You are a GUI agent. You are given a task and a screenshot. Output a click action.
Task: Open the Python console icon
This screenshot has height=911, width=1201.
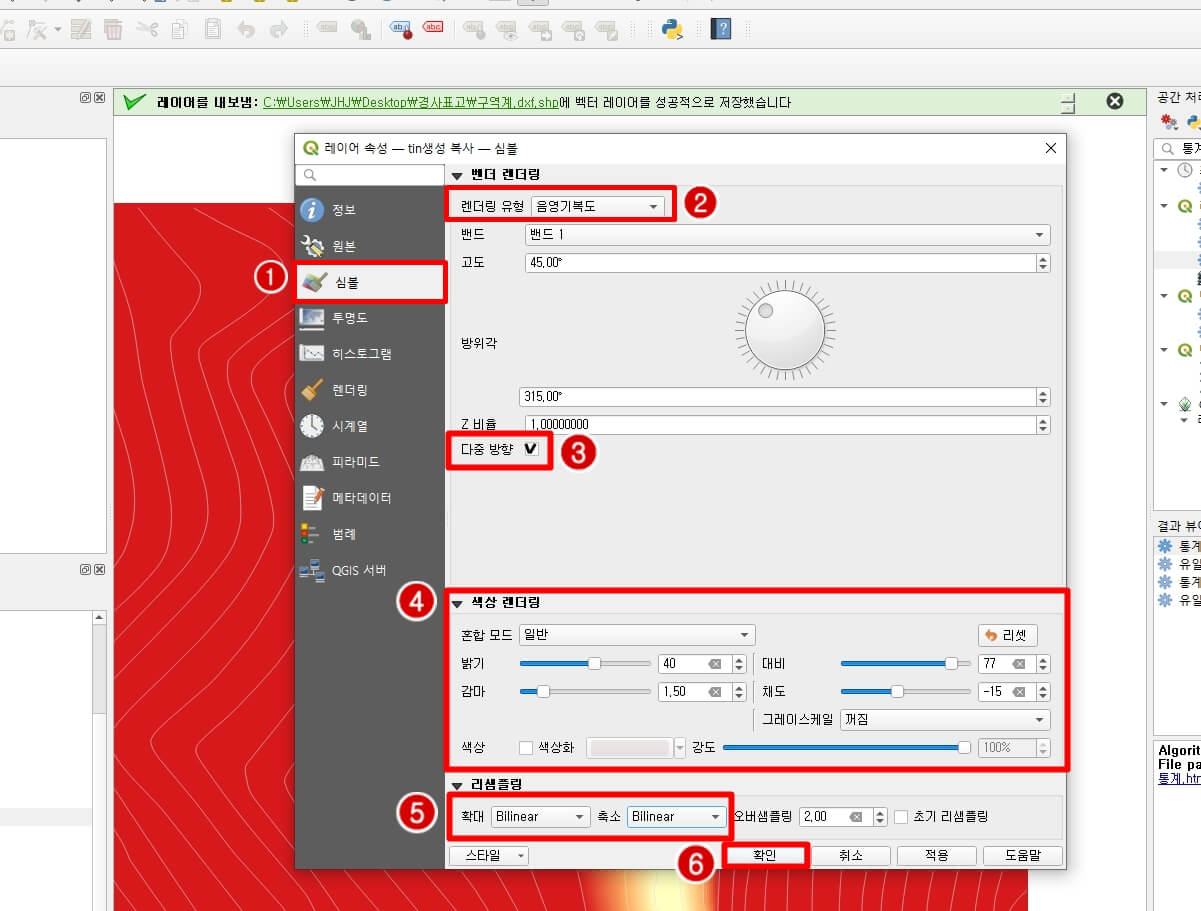[672, 29]
